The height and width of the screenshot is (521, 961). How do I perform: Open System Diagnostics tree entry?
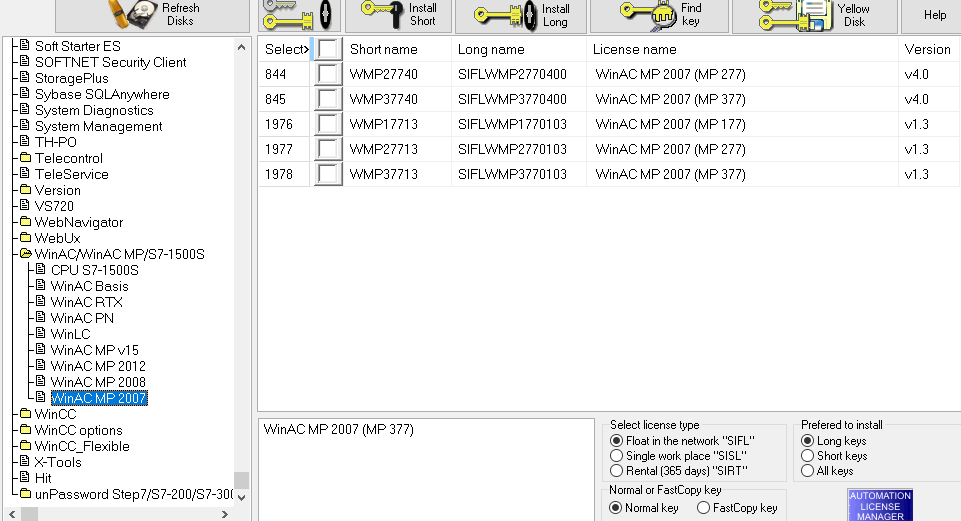(94, 110)
